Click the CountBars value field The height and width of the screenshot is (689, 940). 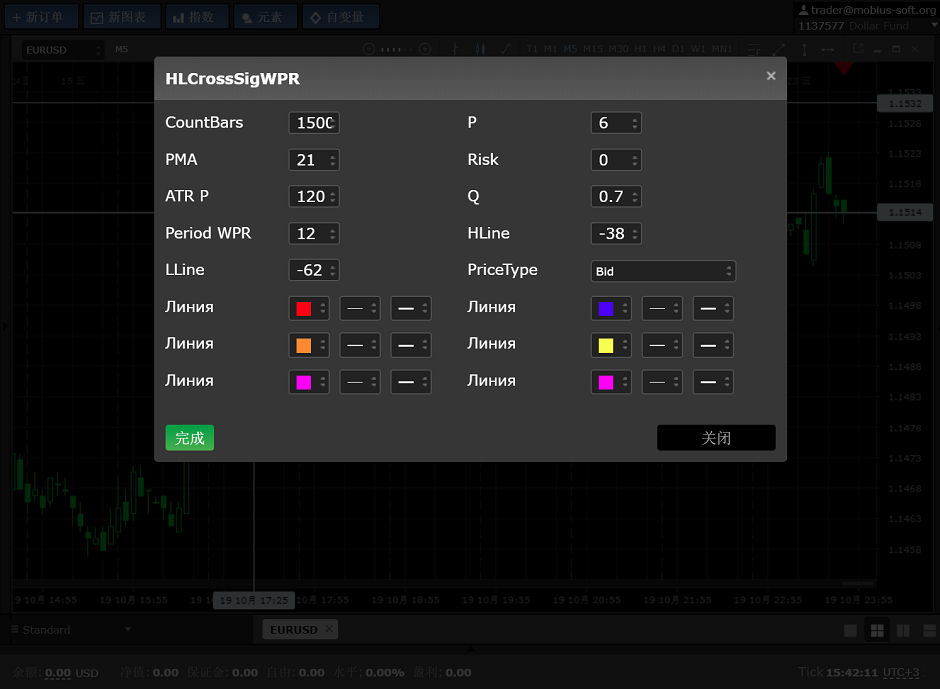tap(314, 123)
